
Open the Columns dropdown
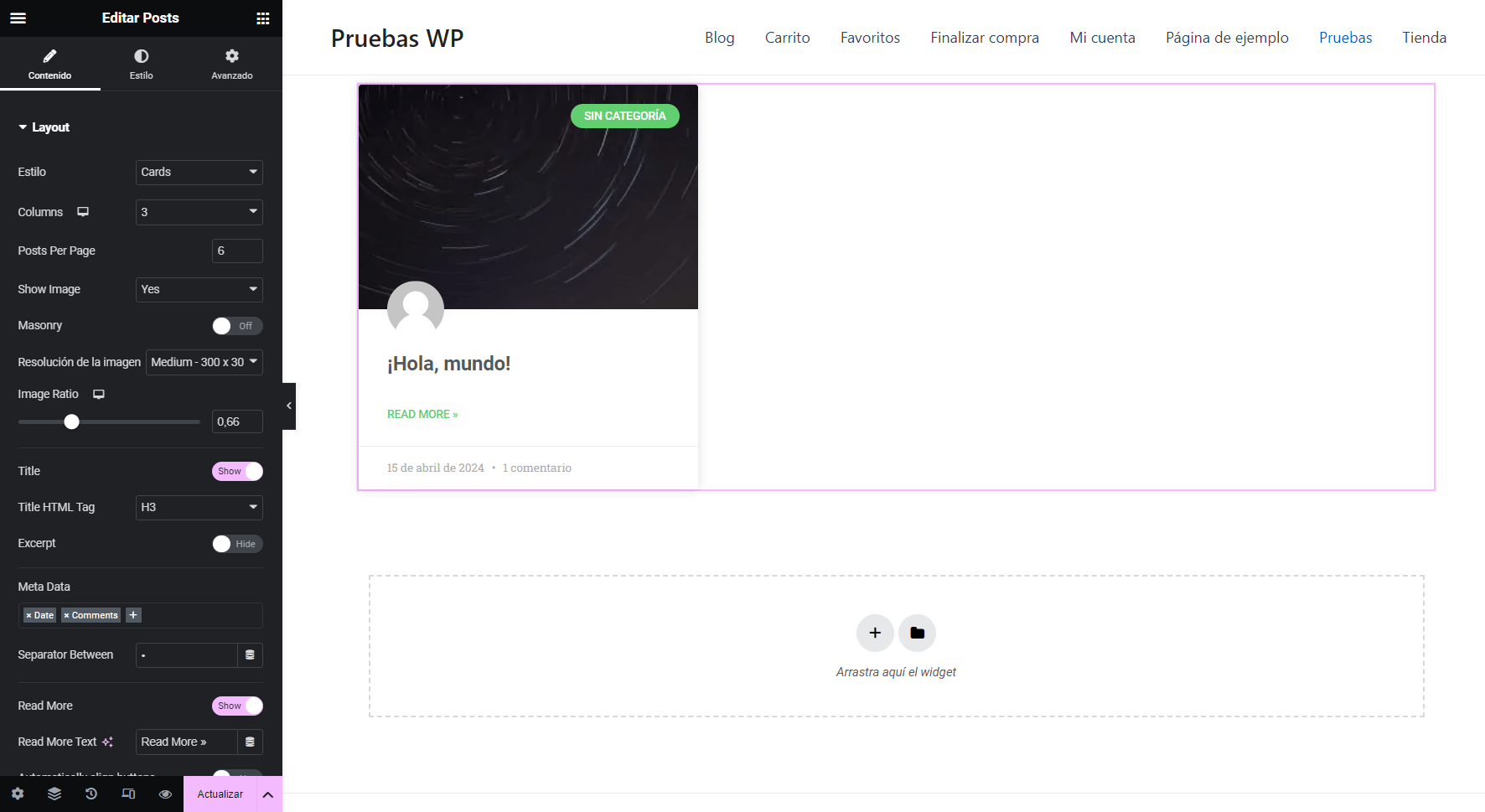(x=199, y=212)
